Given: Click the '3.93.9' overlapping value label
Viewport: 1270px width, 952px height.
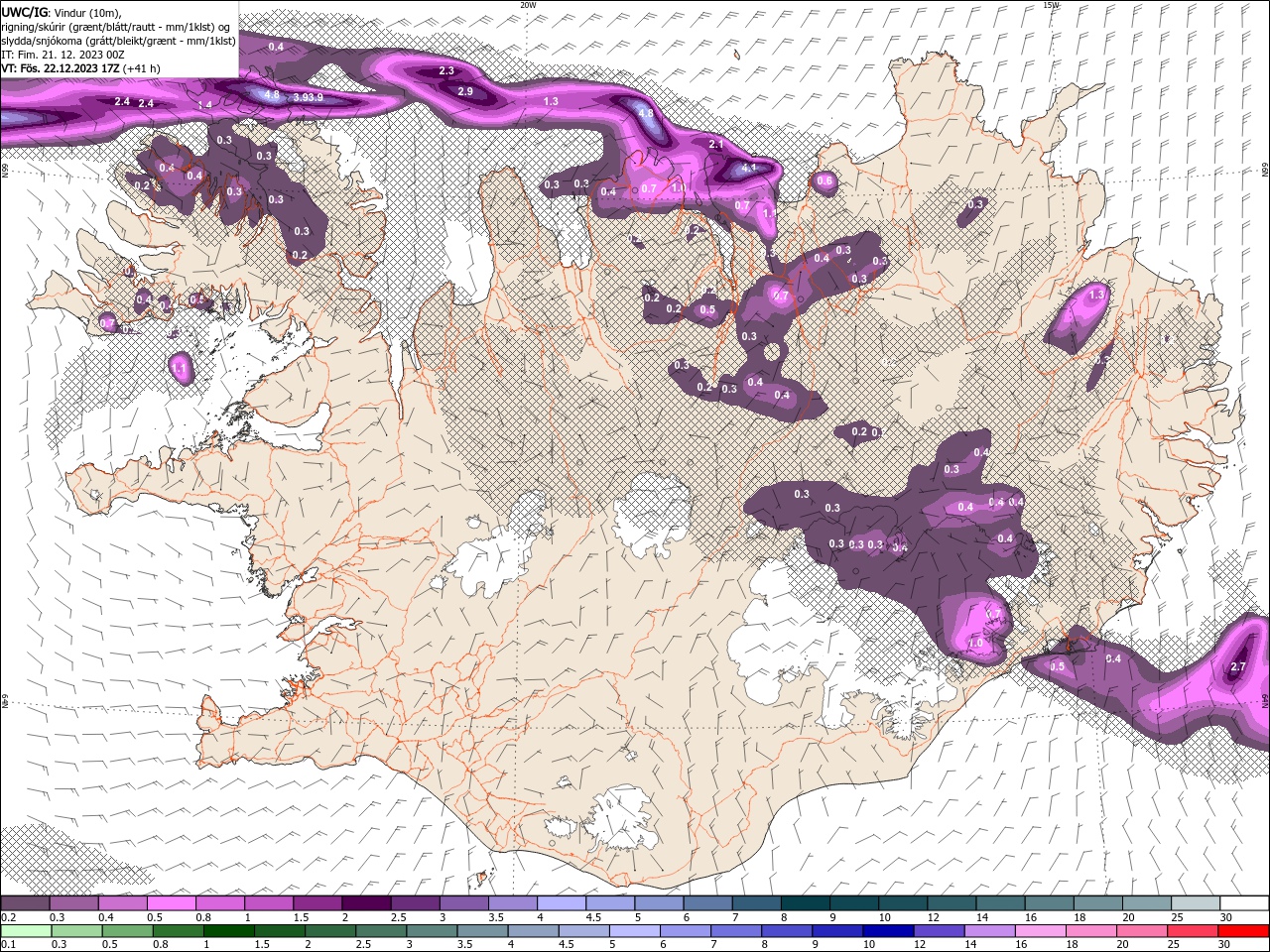Looking at the screenshot, I should coord(308,97).
